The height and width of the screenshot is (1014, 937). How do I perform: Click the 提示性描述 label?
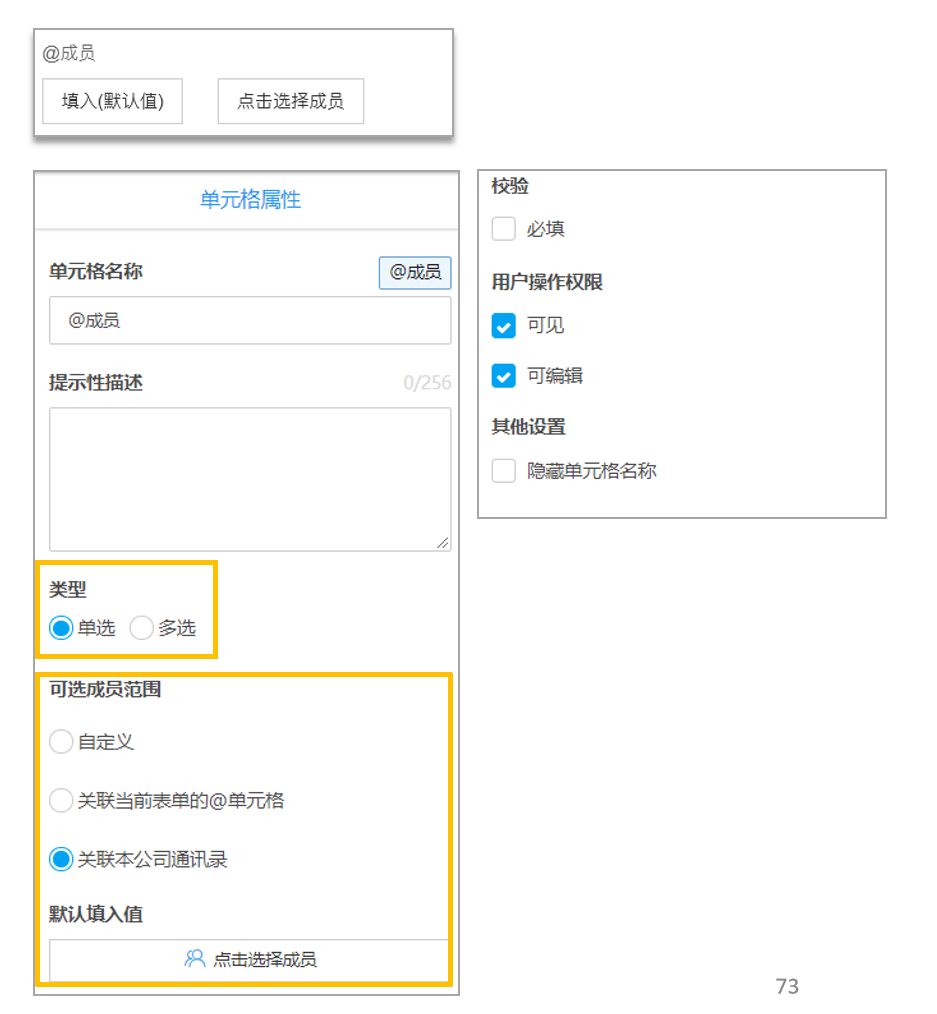pos(96,383)
